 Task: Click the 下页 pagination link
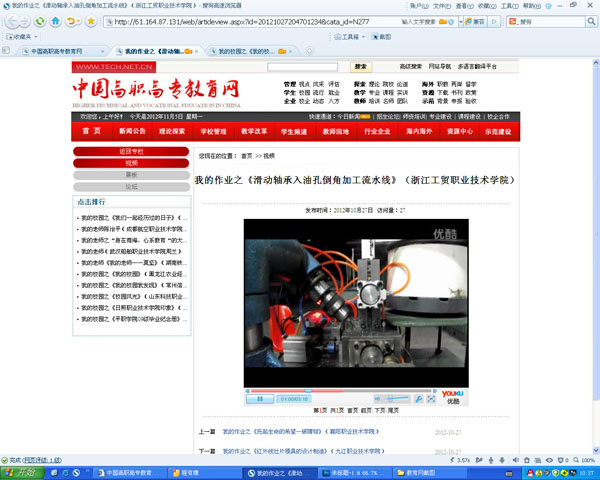click(380, 410)
